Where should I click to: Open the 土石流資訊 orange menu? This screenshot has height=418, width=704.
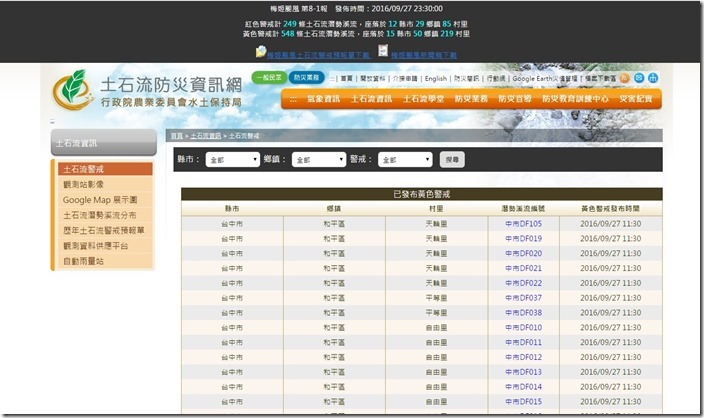tap(371, 99)
